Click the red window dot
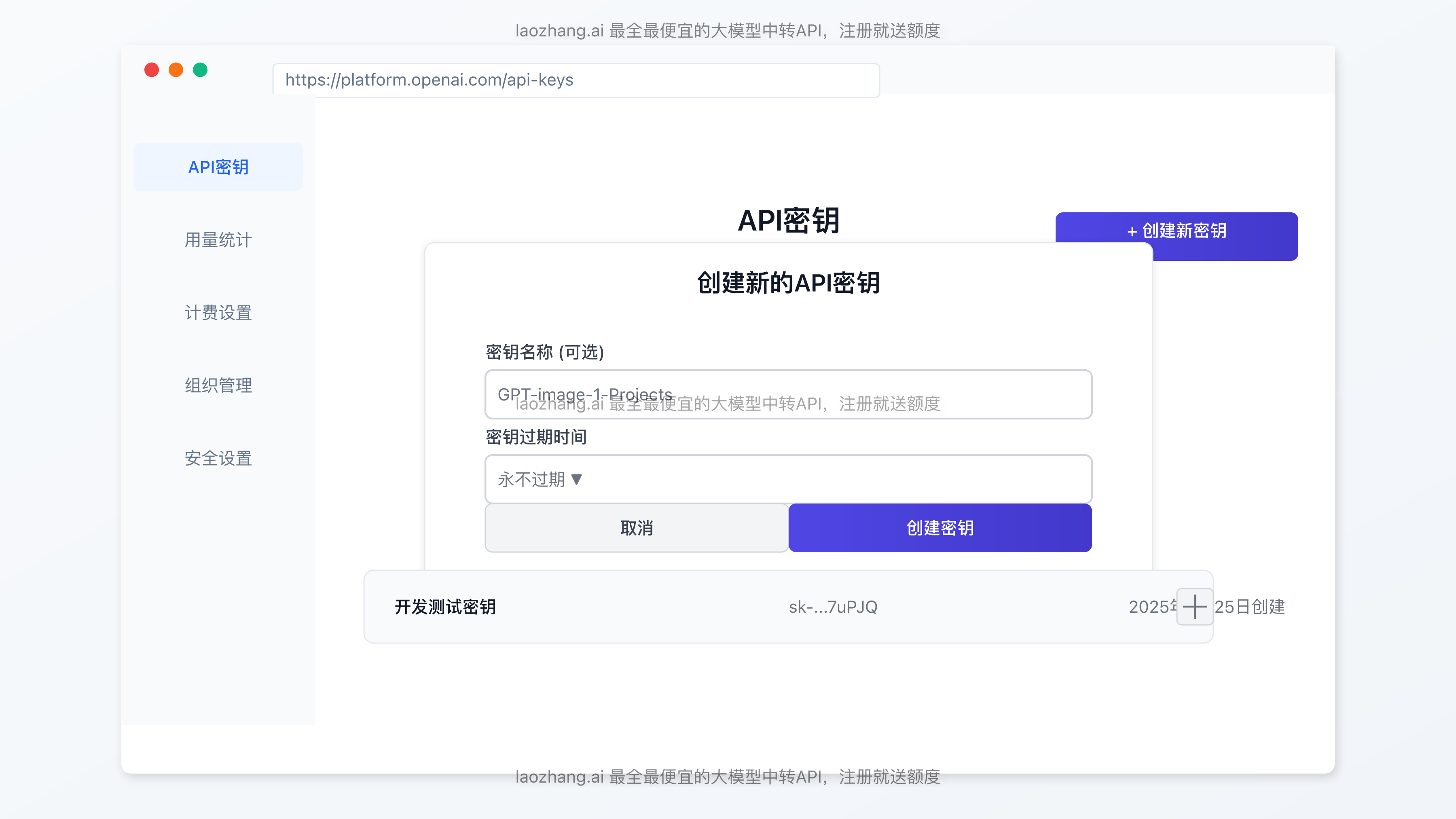Image resolution: width=1456 pixels, height=819 pixels. click(152, 70)
